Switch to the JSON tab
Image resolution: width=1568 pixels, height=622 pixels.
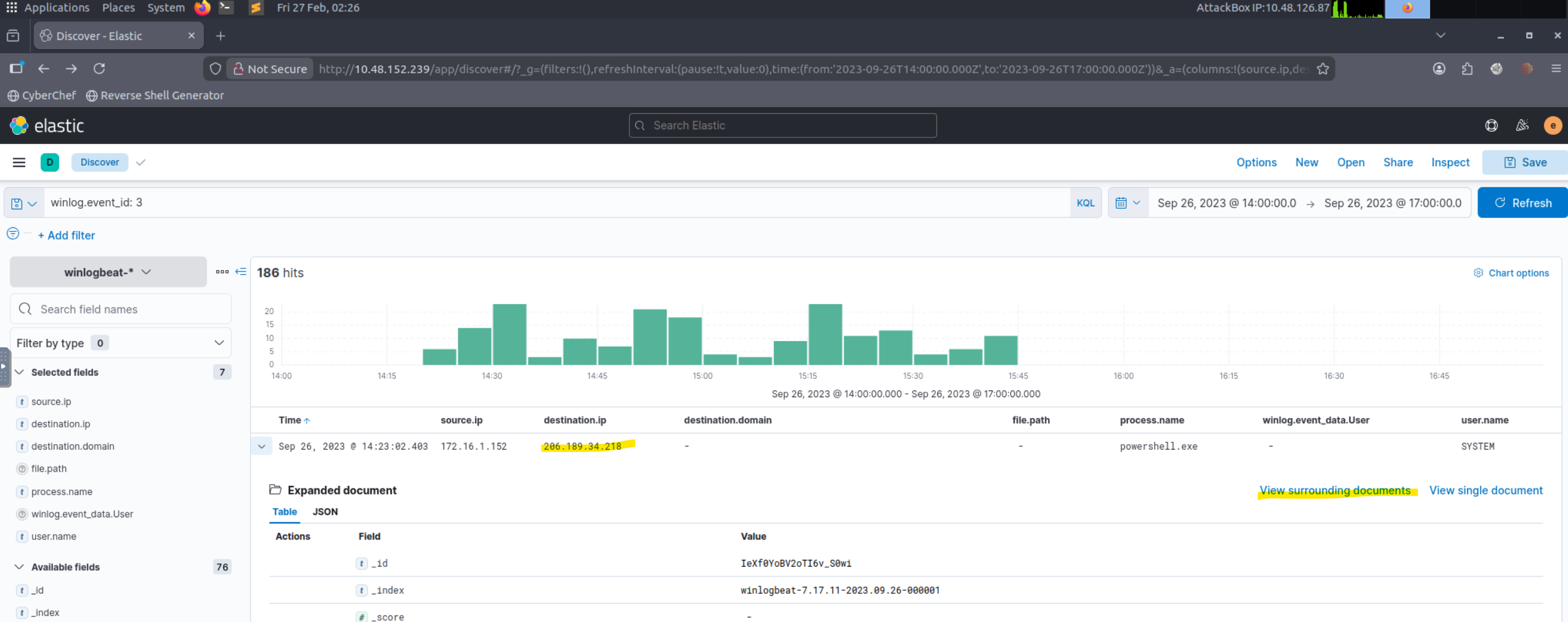[325, 512]
